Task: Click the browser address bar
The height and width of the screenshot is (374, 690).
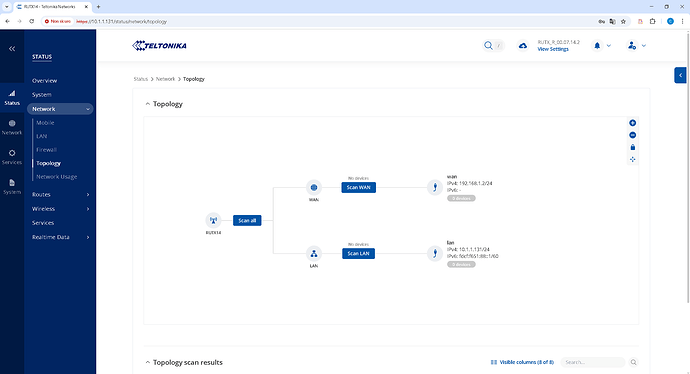Action: pyautogui.click(x=334, y=21)
